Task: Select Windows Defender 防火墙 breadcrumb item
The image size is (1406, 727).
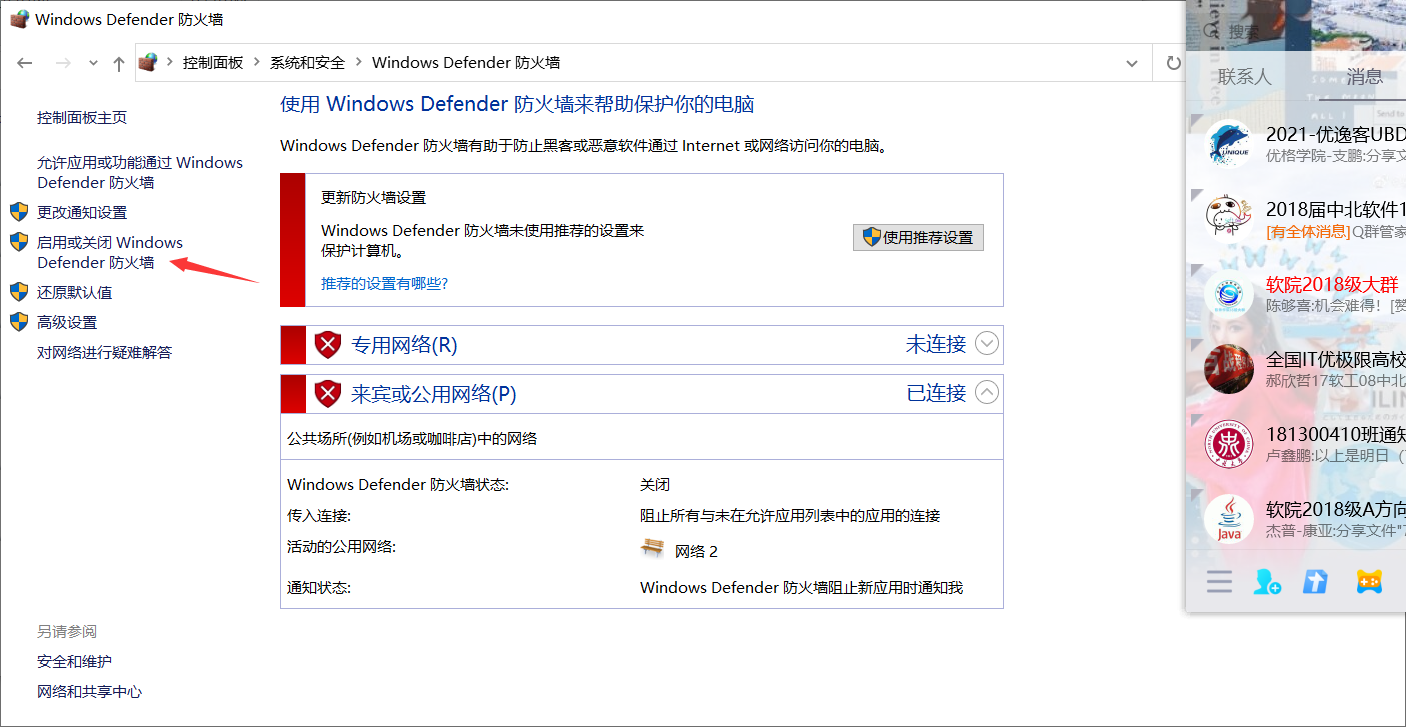Action: tap(466, 62)
